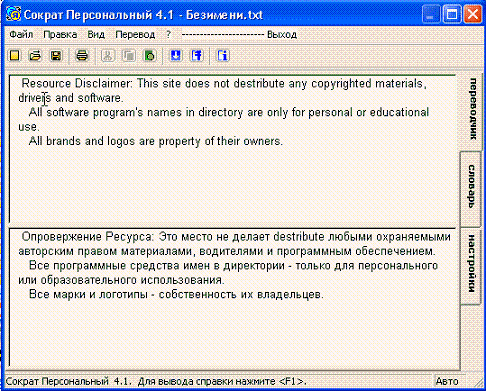Screen dimensions: 486x391
Task: Click status bar text 'Для вывода справки нажмите'
Action: [207, 381]
